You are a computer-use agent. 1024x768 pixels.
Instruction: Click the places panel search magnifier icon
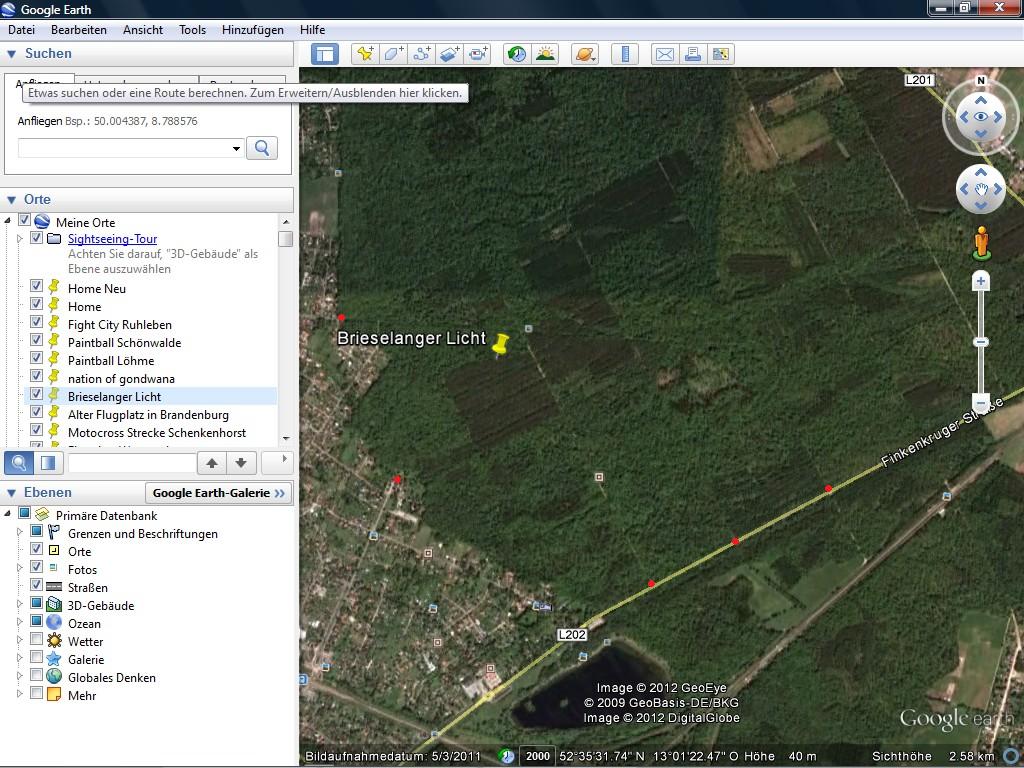point(19,463)
